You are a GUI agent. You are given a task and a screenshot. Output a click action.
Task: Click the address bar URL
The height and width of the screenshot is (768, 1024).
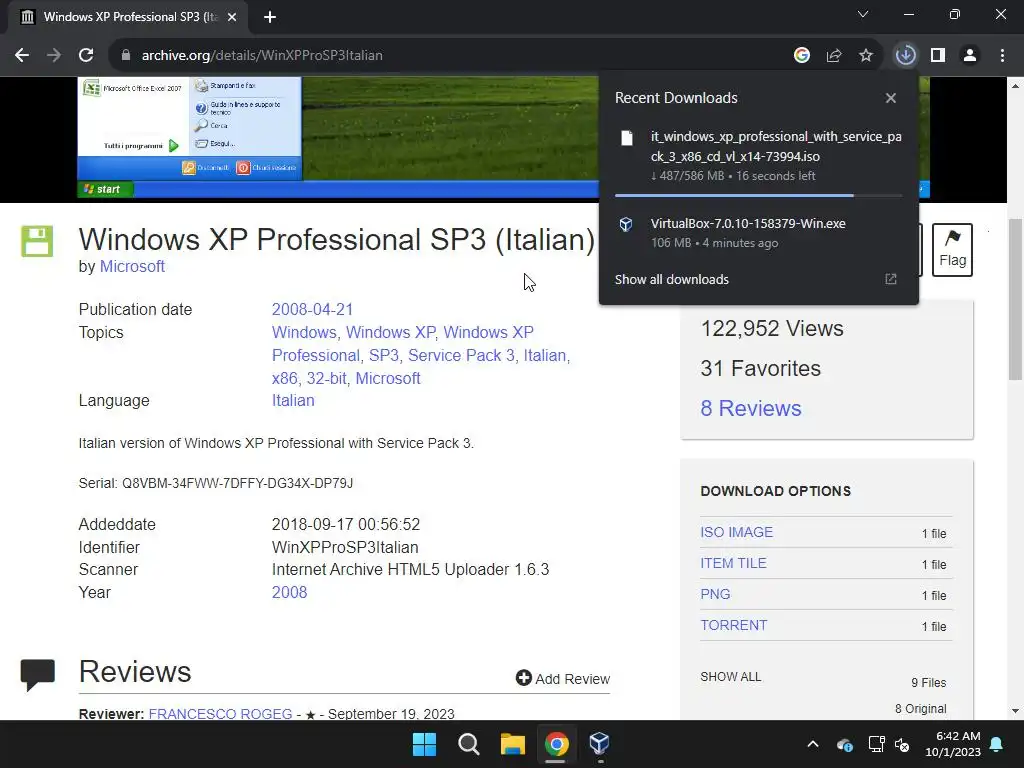(x=262, y=56)
